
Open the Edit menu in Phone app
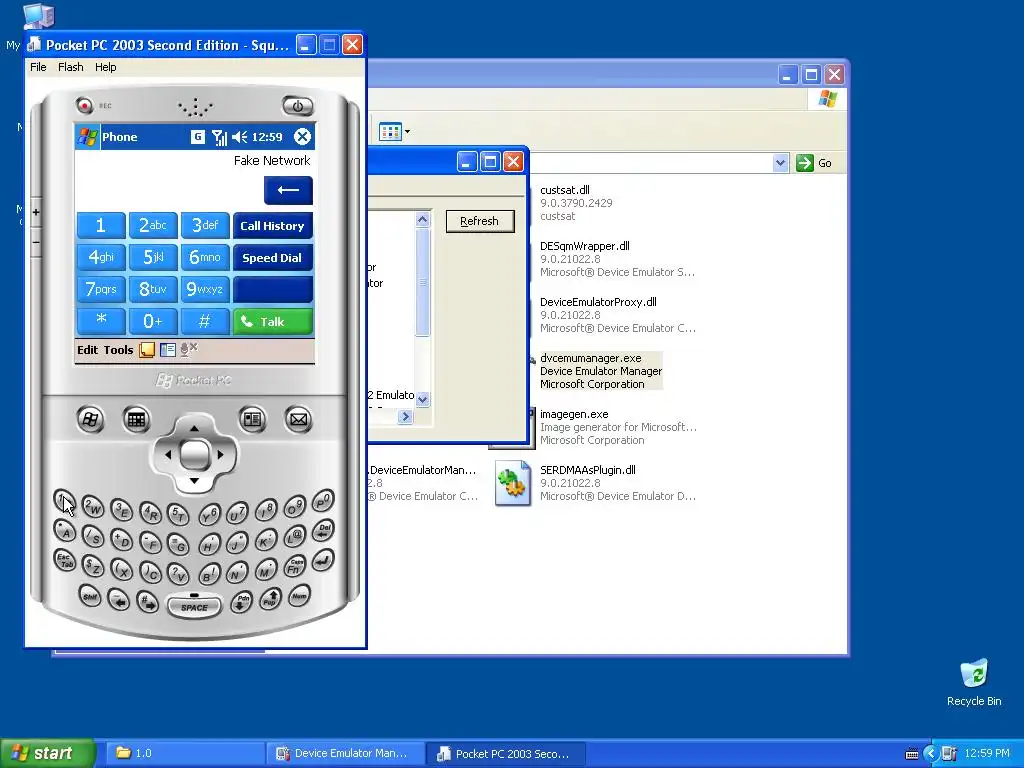coord(88,350)
